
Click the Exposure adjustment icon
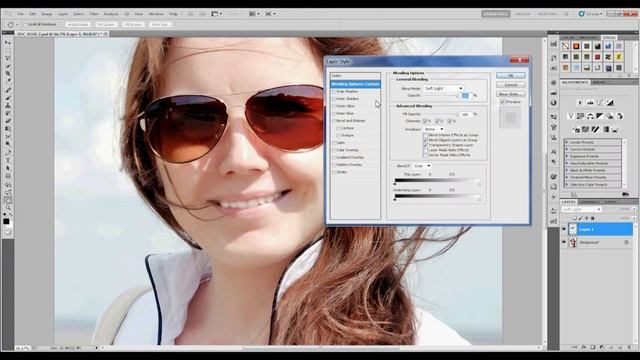click(610, 103)
